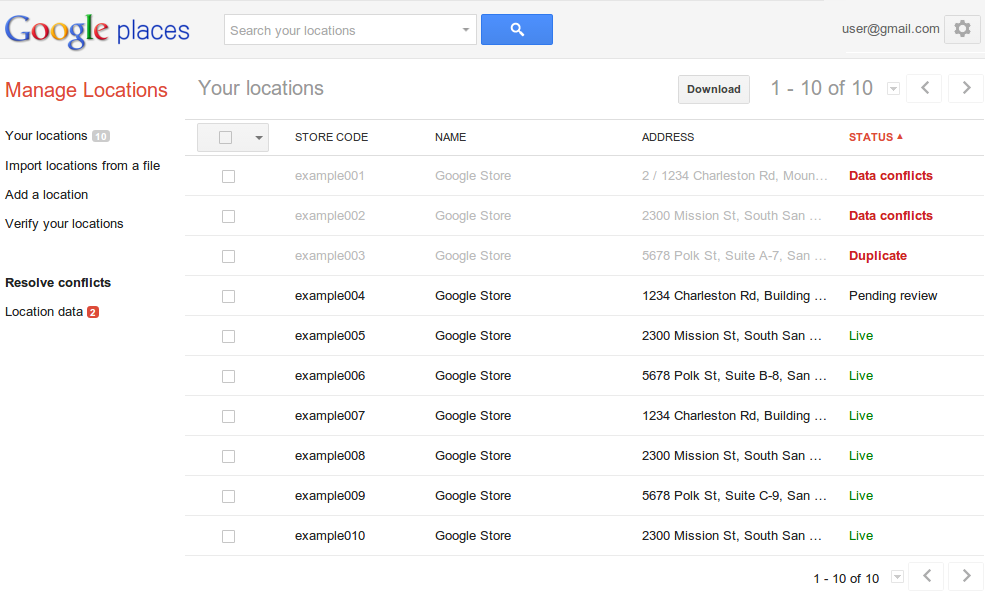
Task: Toggle the select-all checkbox in table header
Action: click(x=226, y=138)
